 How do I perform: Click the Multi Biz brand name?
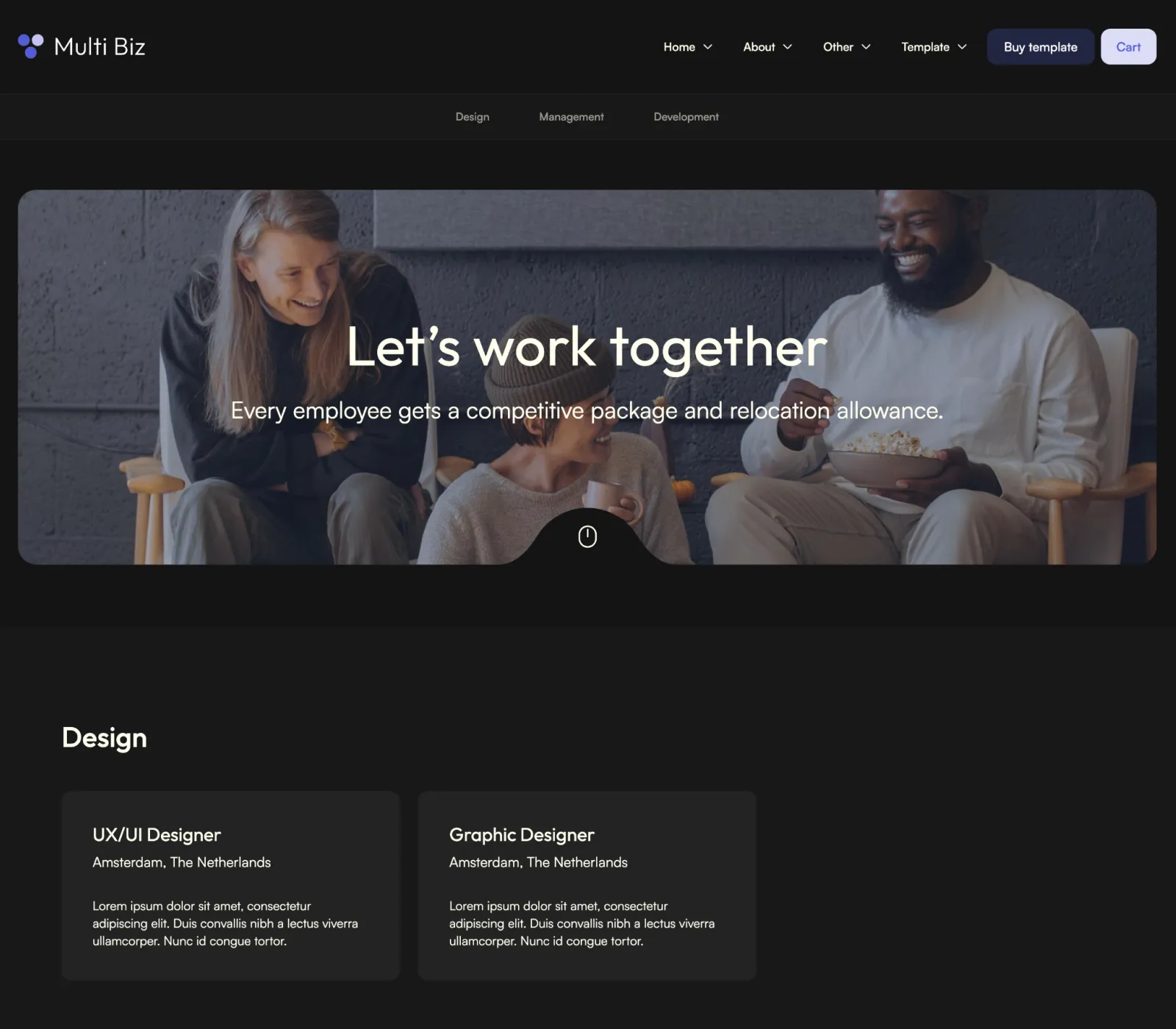(100, 46)
